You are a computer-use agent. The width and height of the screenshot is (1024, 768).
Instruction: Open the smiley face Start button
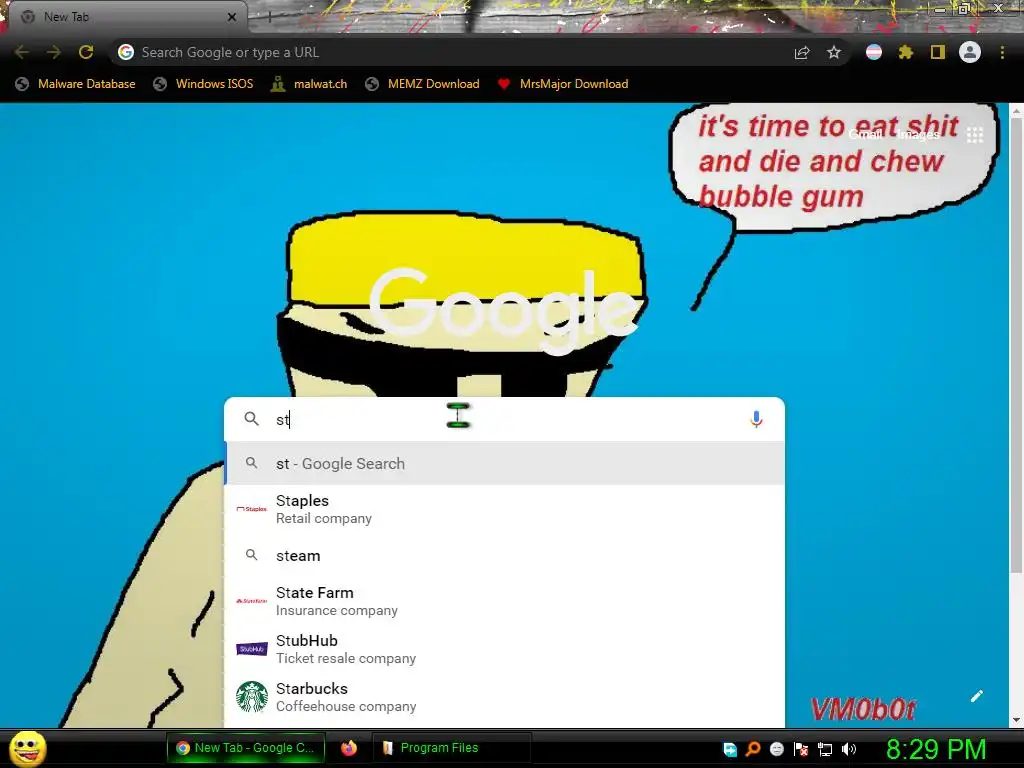point(27,748)
